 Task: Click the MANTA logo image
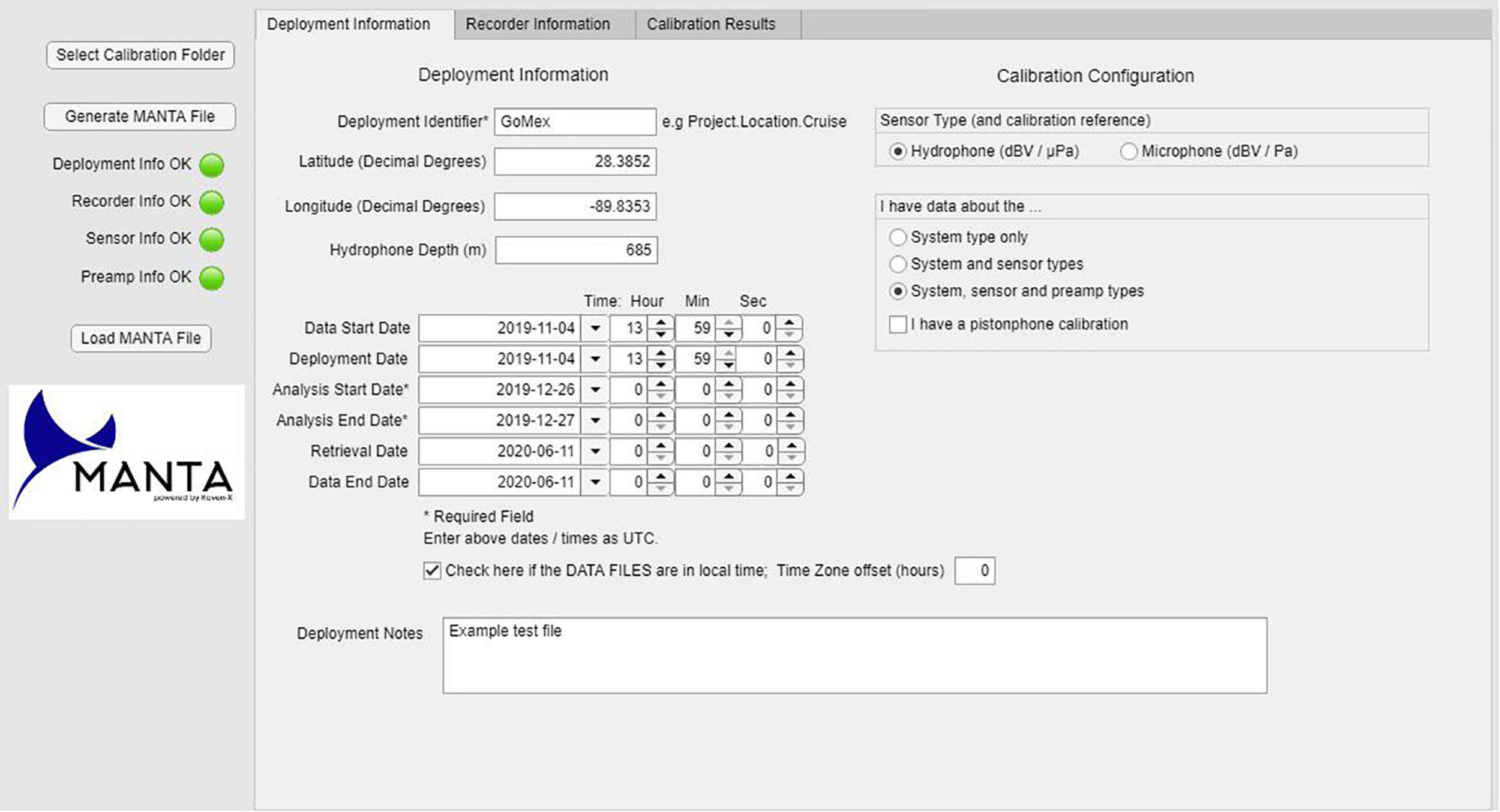[127, 452]
